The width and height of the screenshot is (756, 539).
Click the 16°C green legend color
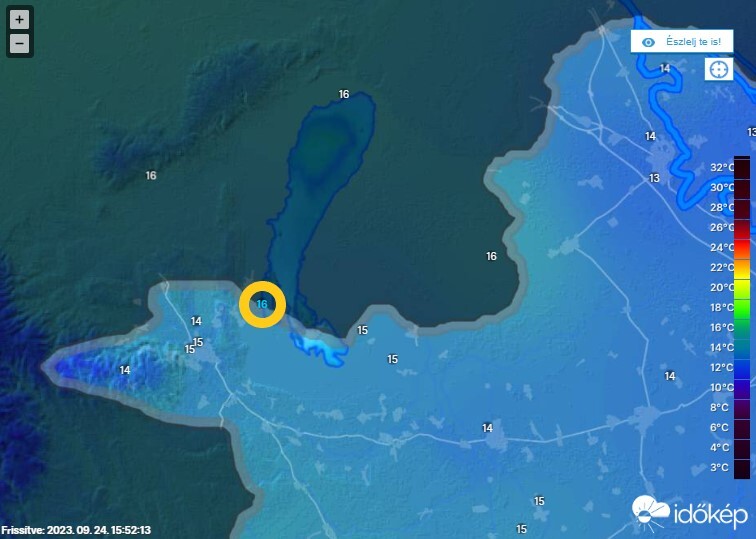(742, 327)
